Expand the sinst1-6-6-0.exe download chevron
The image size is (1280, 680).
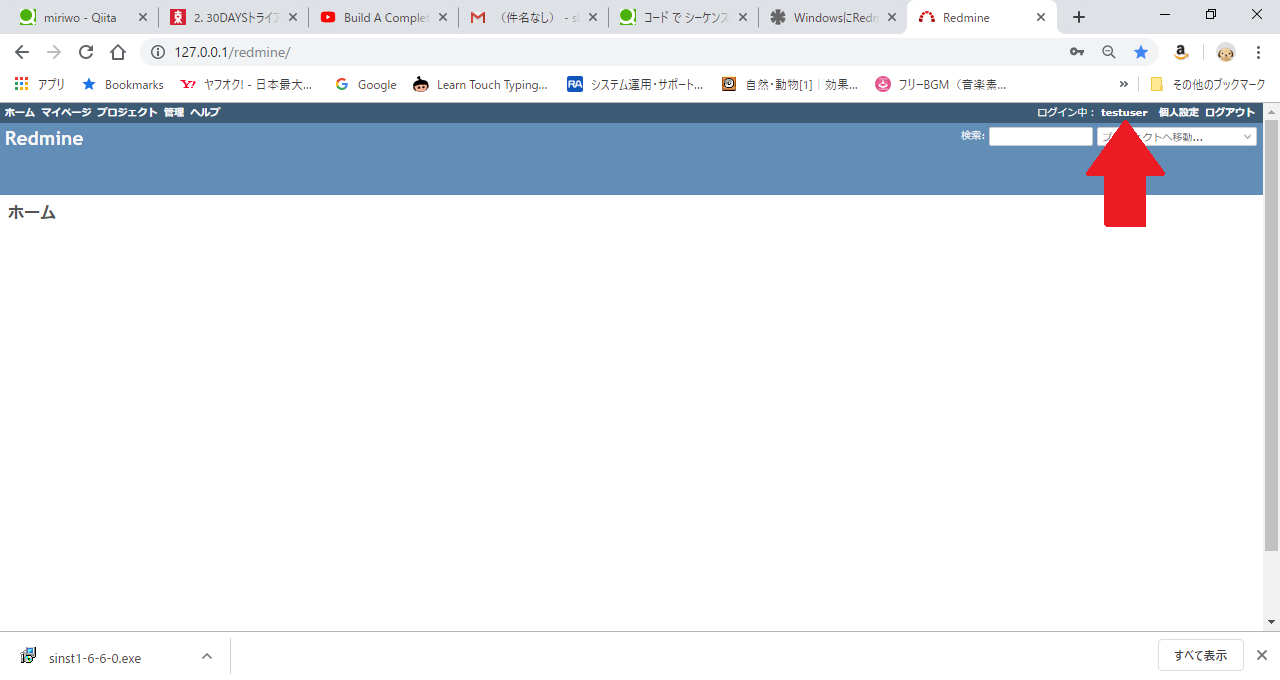tap(207, 657)
